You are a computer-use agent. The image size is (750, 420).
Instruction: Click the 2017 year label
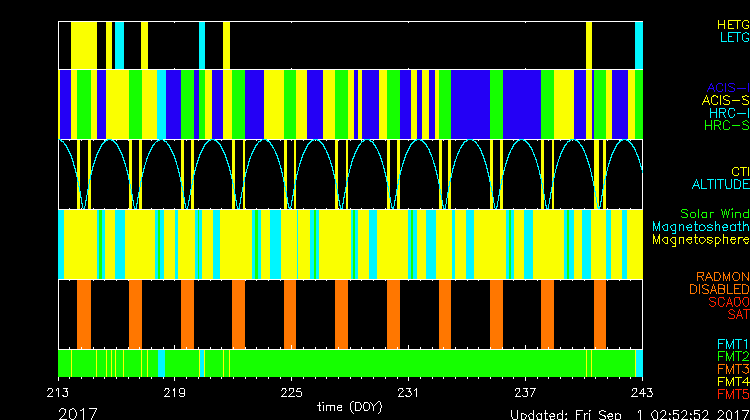tap(78, 412)
